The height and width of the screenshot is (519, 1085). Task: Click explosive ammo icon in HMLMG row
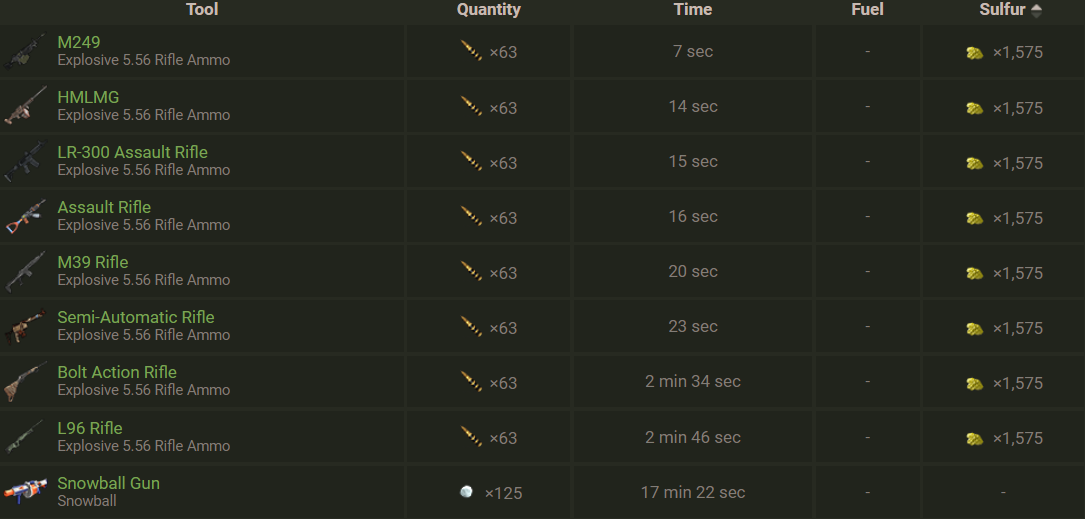[472, 106]
